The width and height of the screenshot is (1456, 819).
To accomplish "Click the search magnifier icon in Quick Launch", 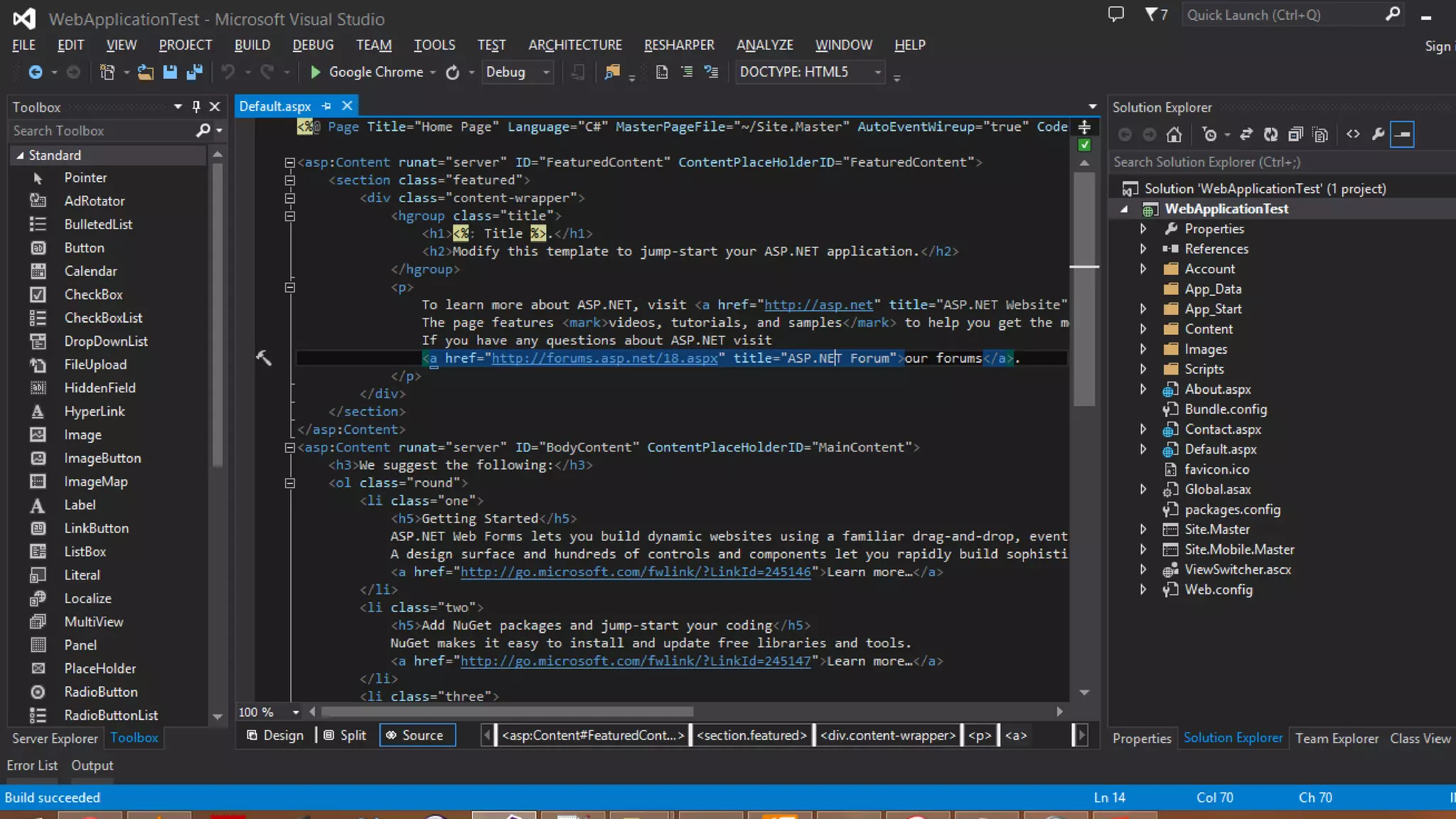I will pyautogui.click(x=1393, y=14).
